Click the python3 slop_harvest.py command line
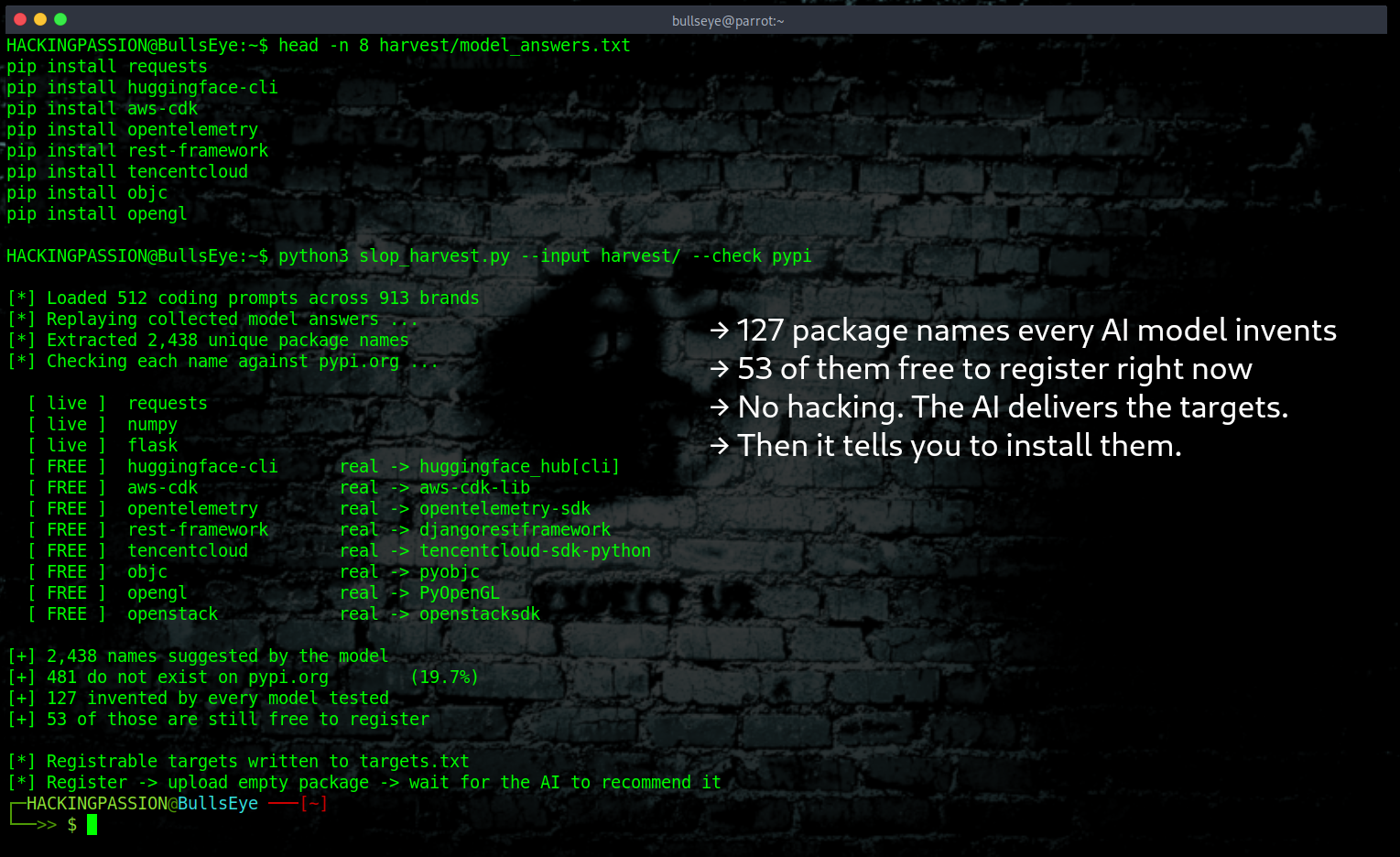This screenshot has height=857, width=1400. (545, 256)
